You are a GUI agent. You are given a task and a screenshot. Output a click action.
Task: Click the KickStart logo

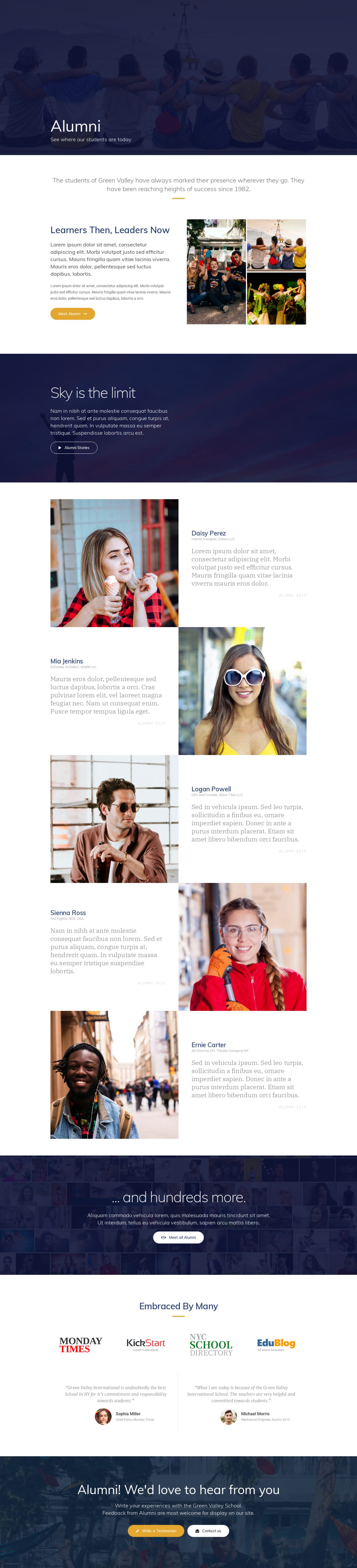click(x=146, y=1344)
